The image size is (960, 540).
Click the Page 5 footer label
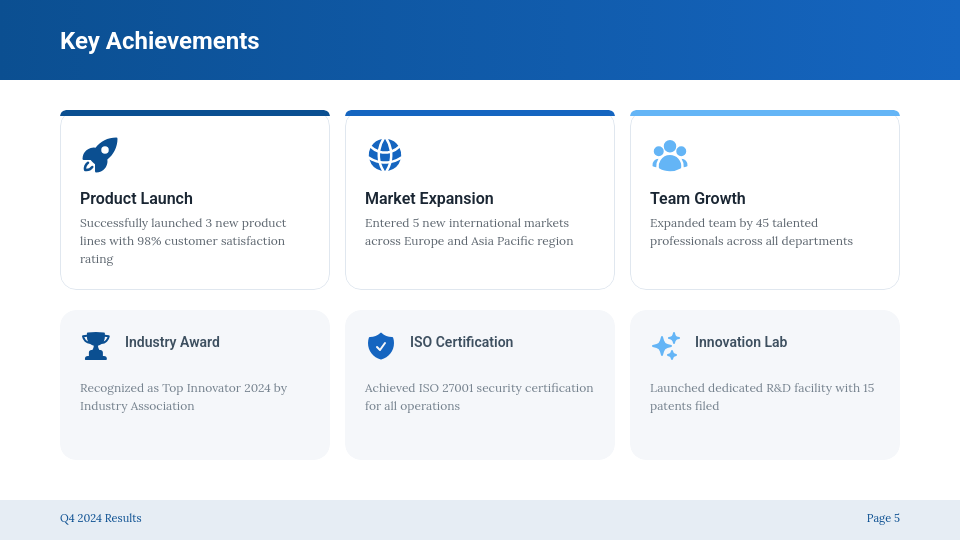point(883,518)
